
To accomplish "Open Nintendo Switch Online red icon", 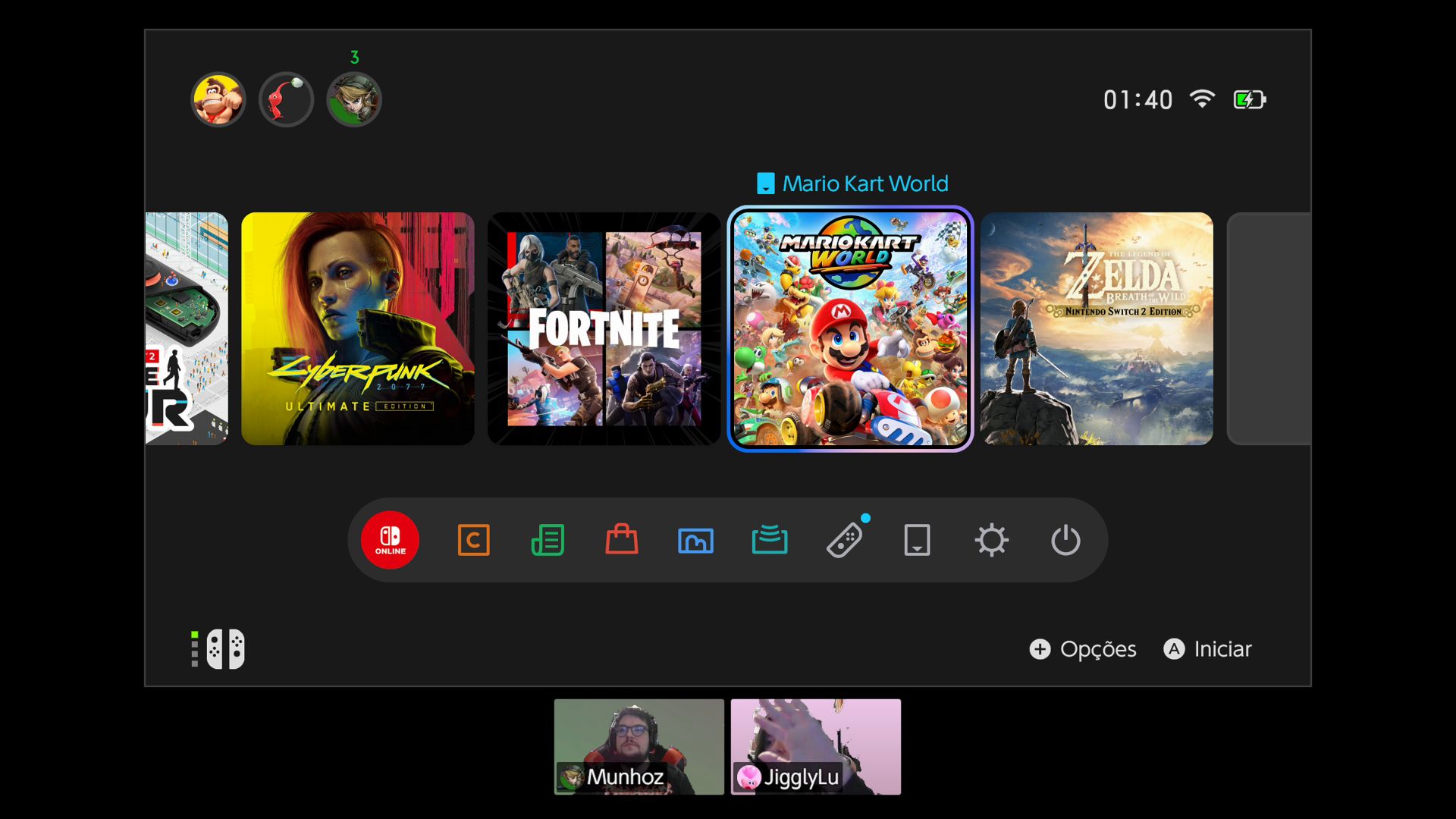I will tap(390, 540).
